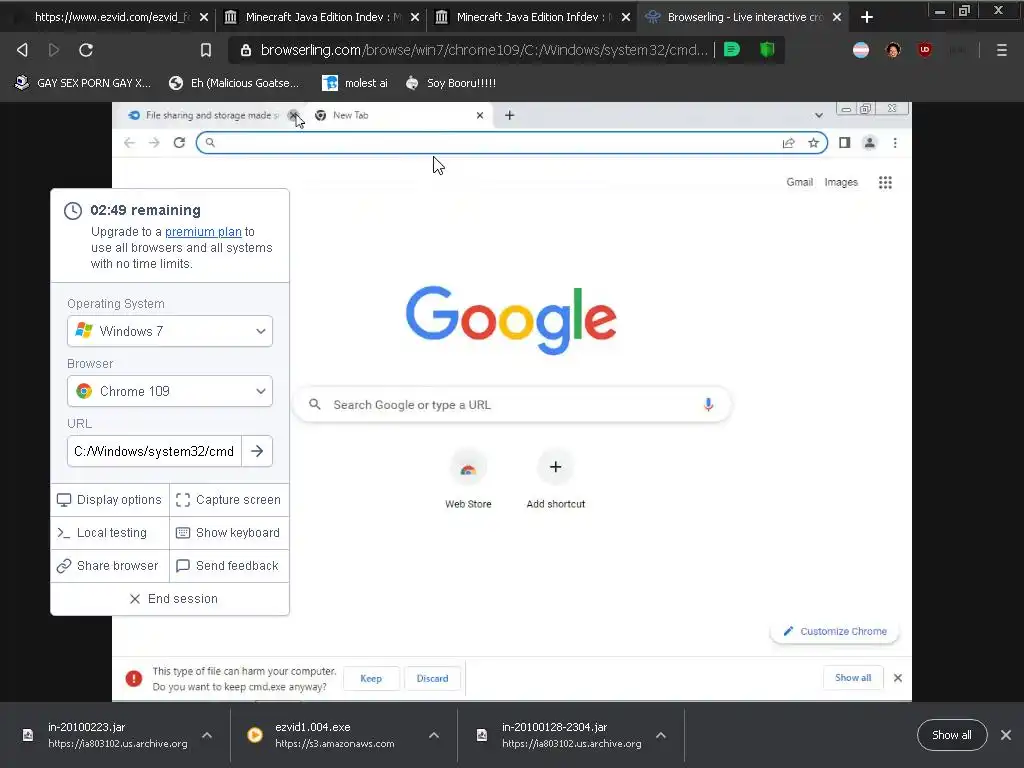The height and width of the screenshot is (768, 1024).
Task: Close the inner New Tab tab
Action: 480,116
